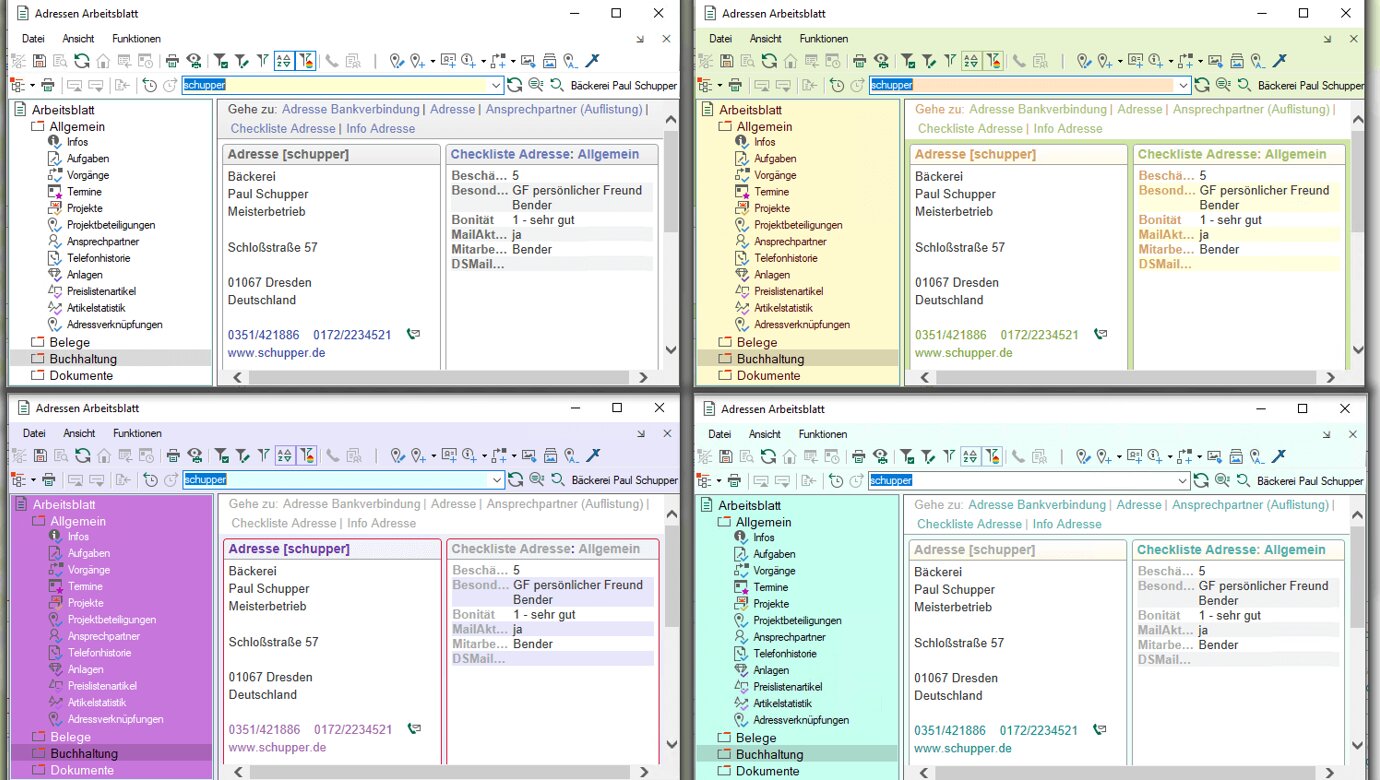Click the filter-with-checkmark icon in the white-themed window
The width and height of the screenshot is (1380, 780).
tap(221, 61)
